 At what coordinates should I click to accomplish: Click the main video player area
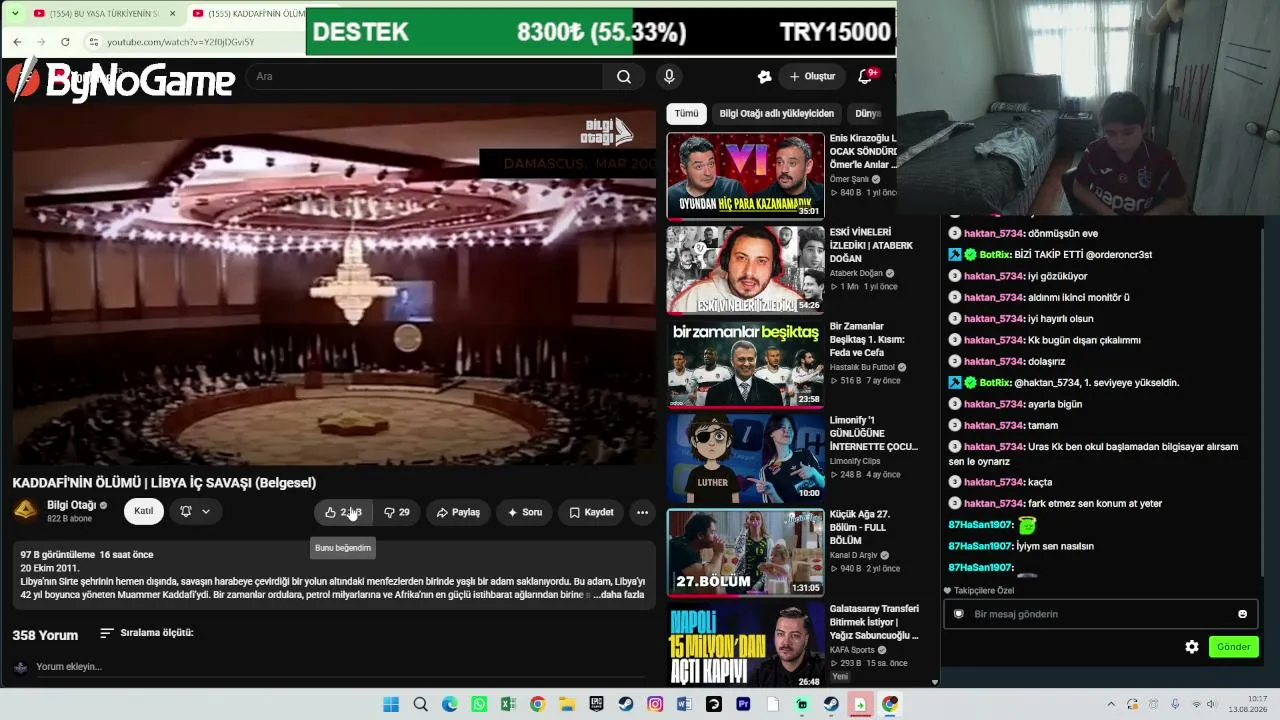[334, 284]
